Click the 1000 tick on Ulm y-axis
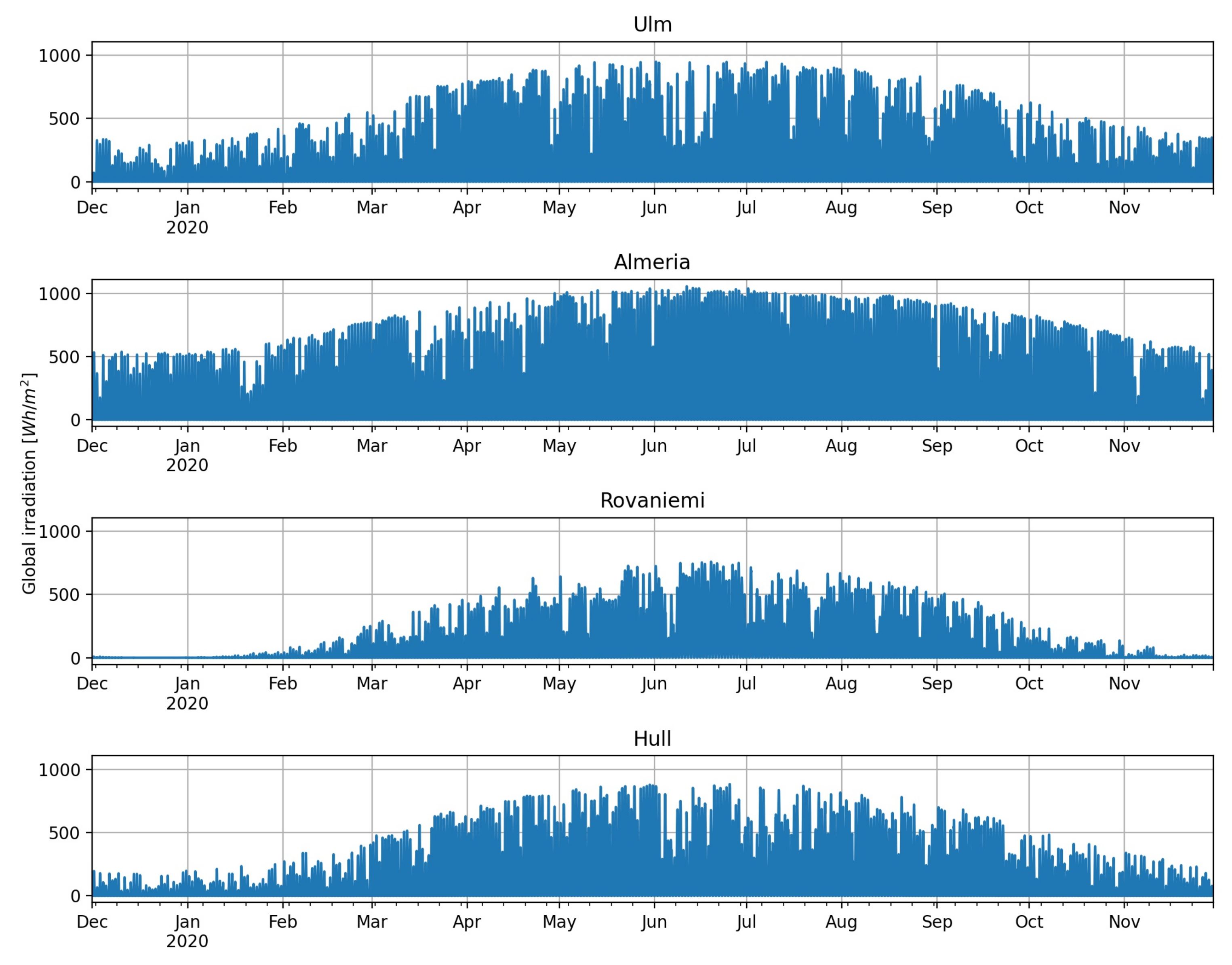Screen dimensions: 1232x965 (x=60, y=56)
